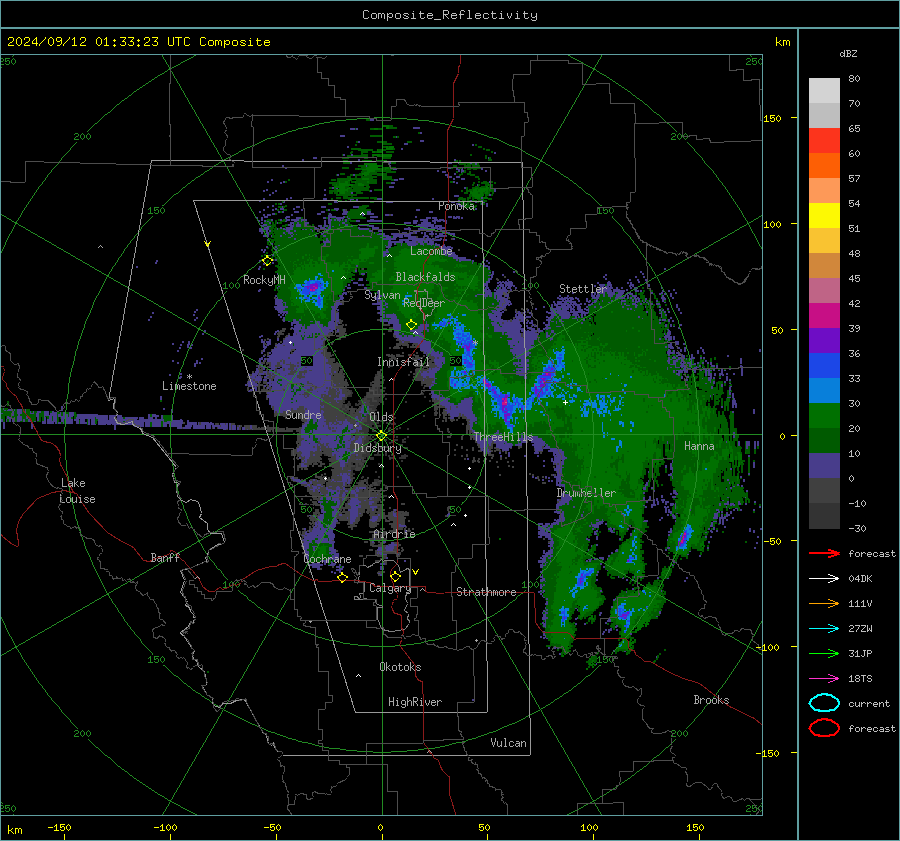Click the yellow diamond marker below RedDeer
The image size is (900, 841).
click(x=411, y=325)
